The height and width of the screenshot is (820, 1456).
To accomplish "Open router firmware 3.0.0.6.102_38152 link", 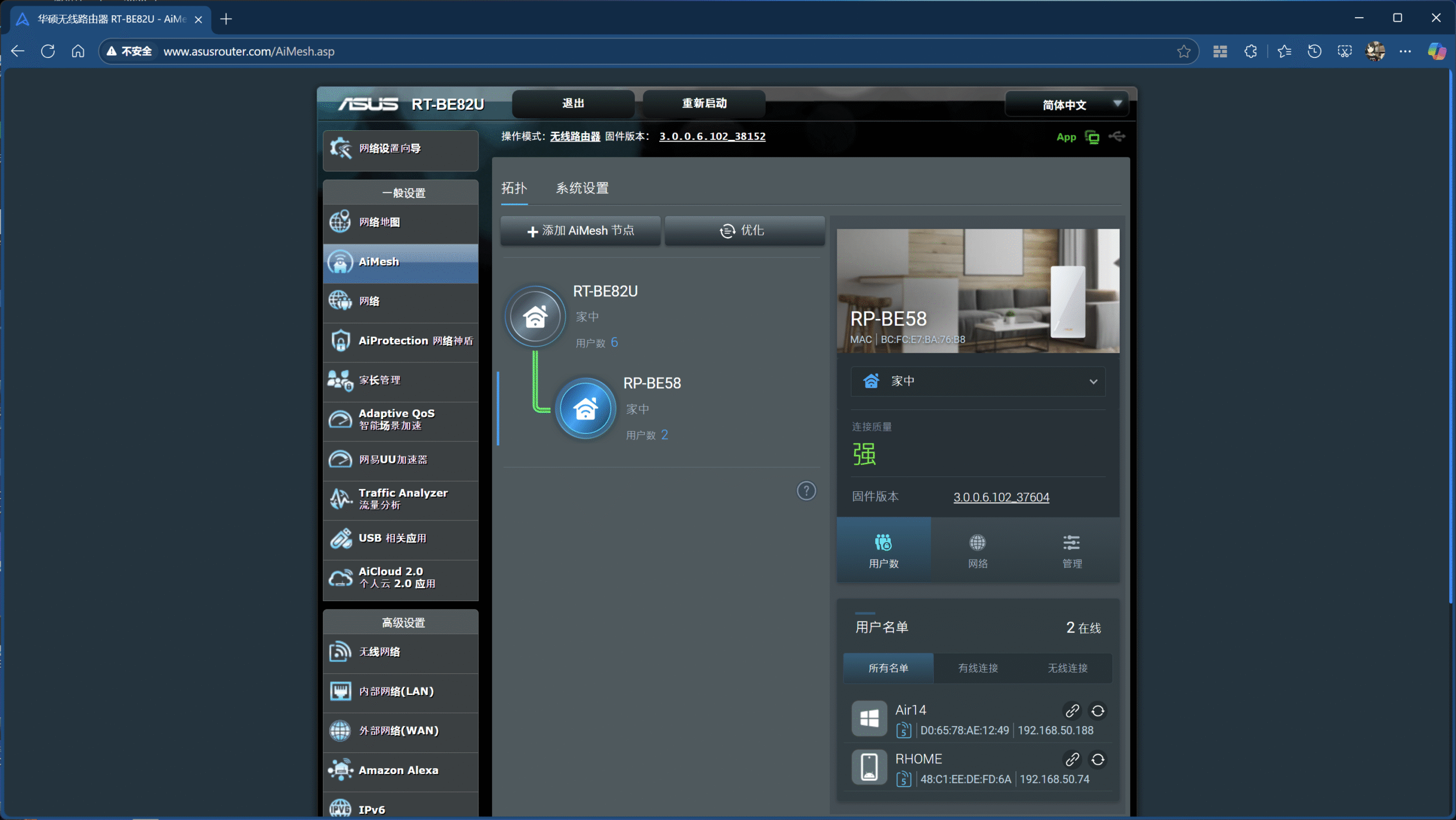I will tap(712, 136).
